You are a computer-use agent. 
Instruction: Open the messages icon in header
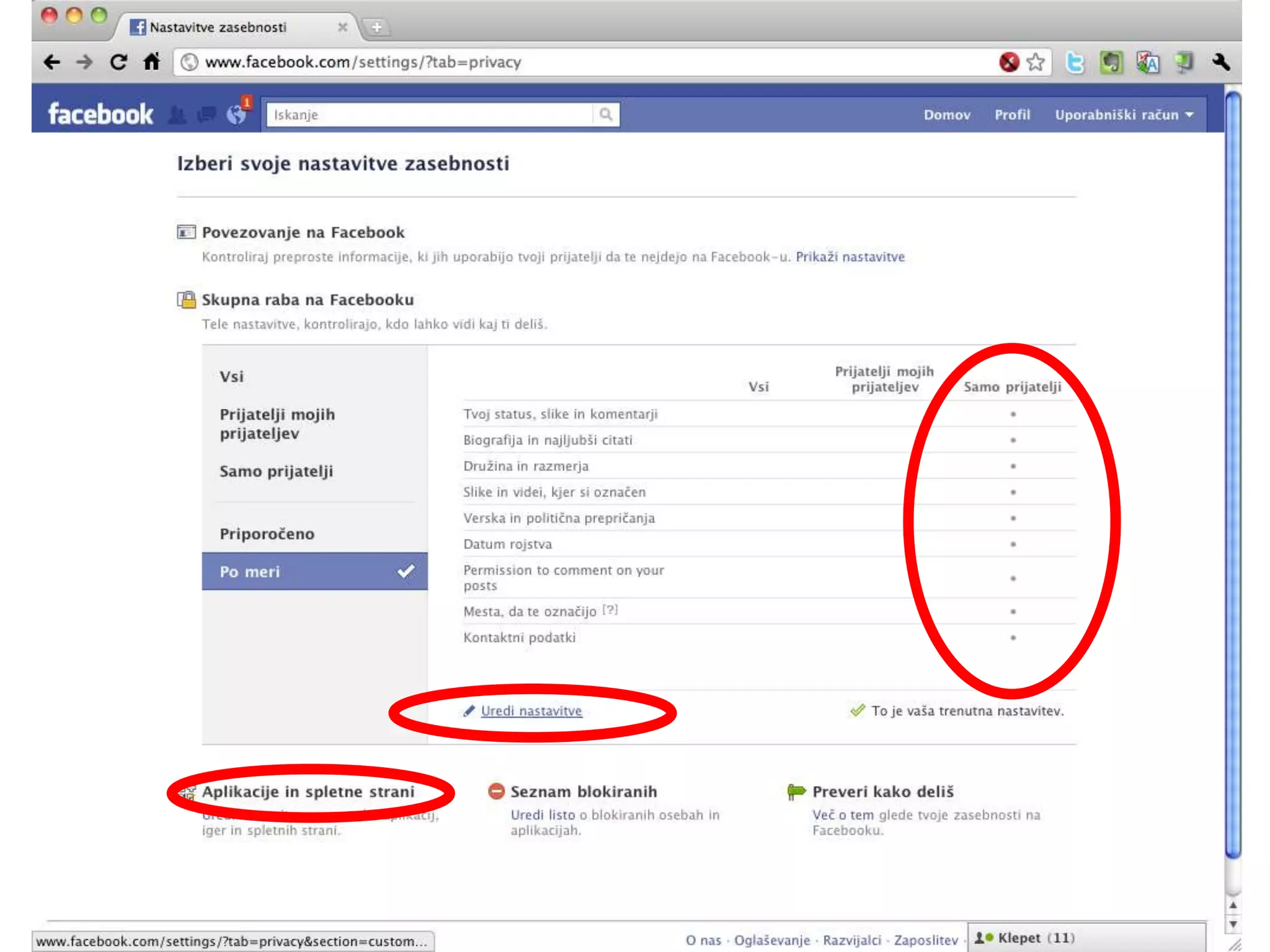point(206,115)
